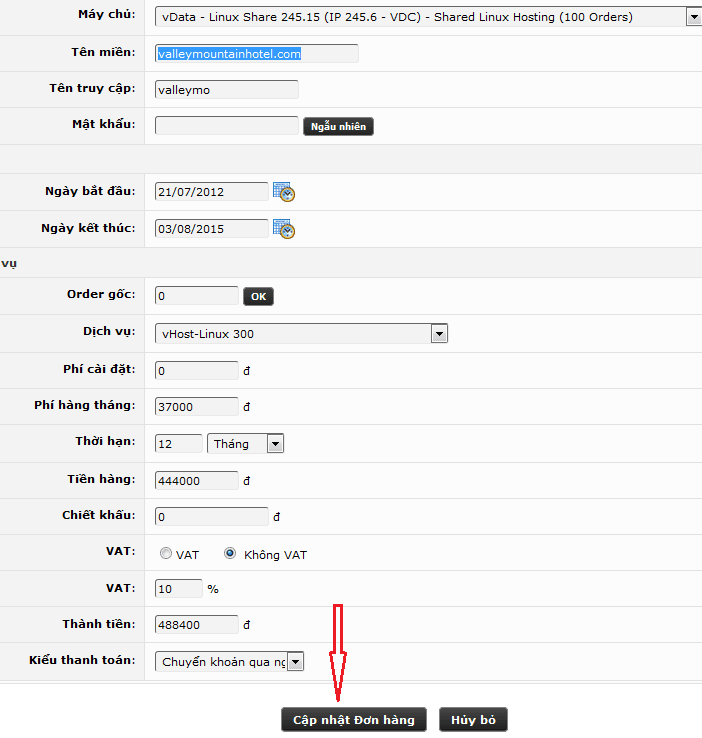Click the Cập nhật Đơn hàng button

pyautogui.click(x=354, y=720)
